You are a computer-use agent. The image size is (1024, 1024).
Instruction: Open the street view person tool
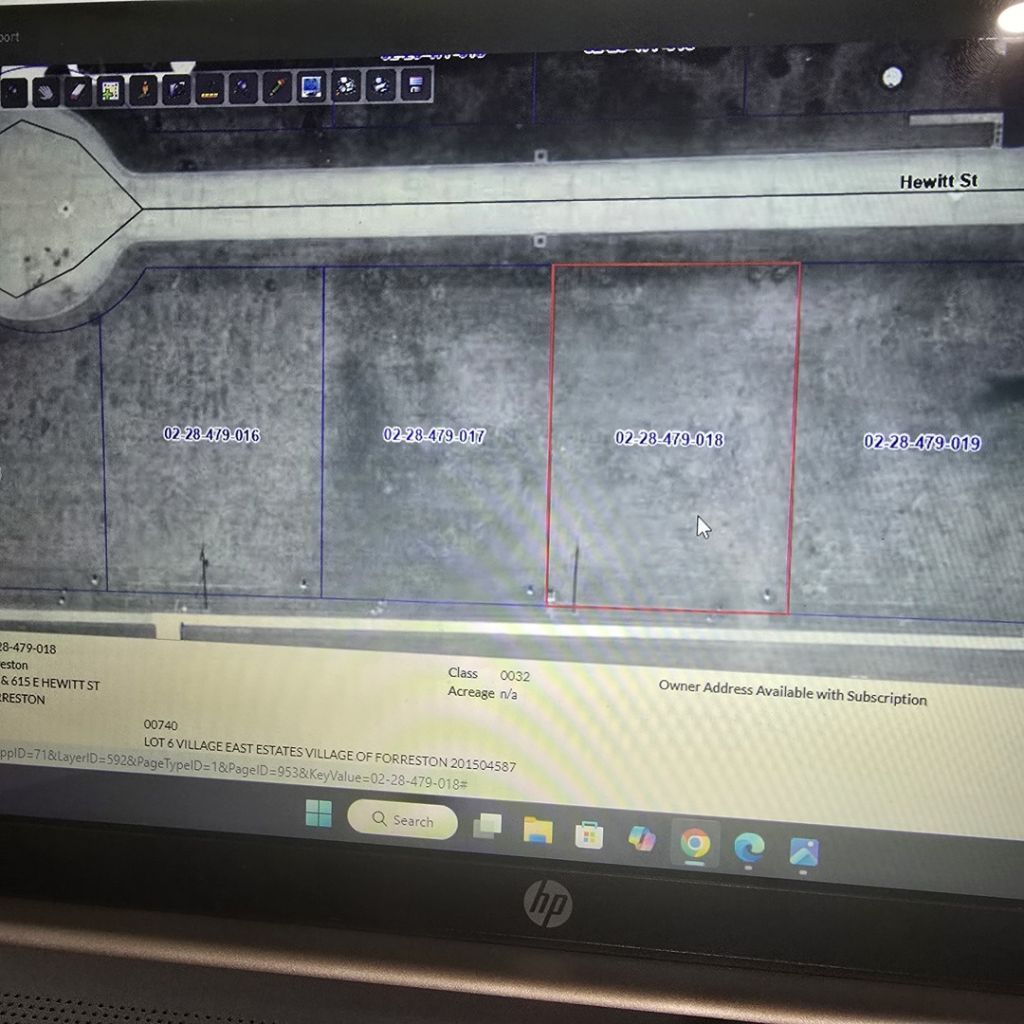144,90
